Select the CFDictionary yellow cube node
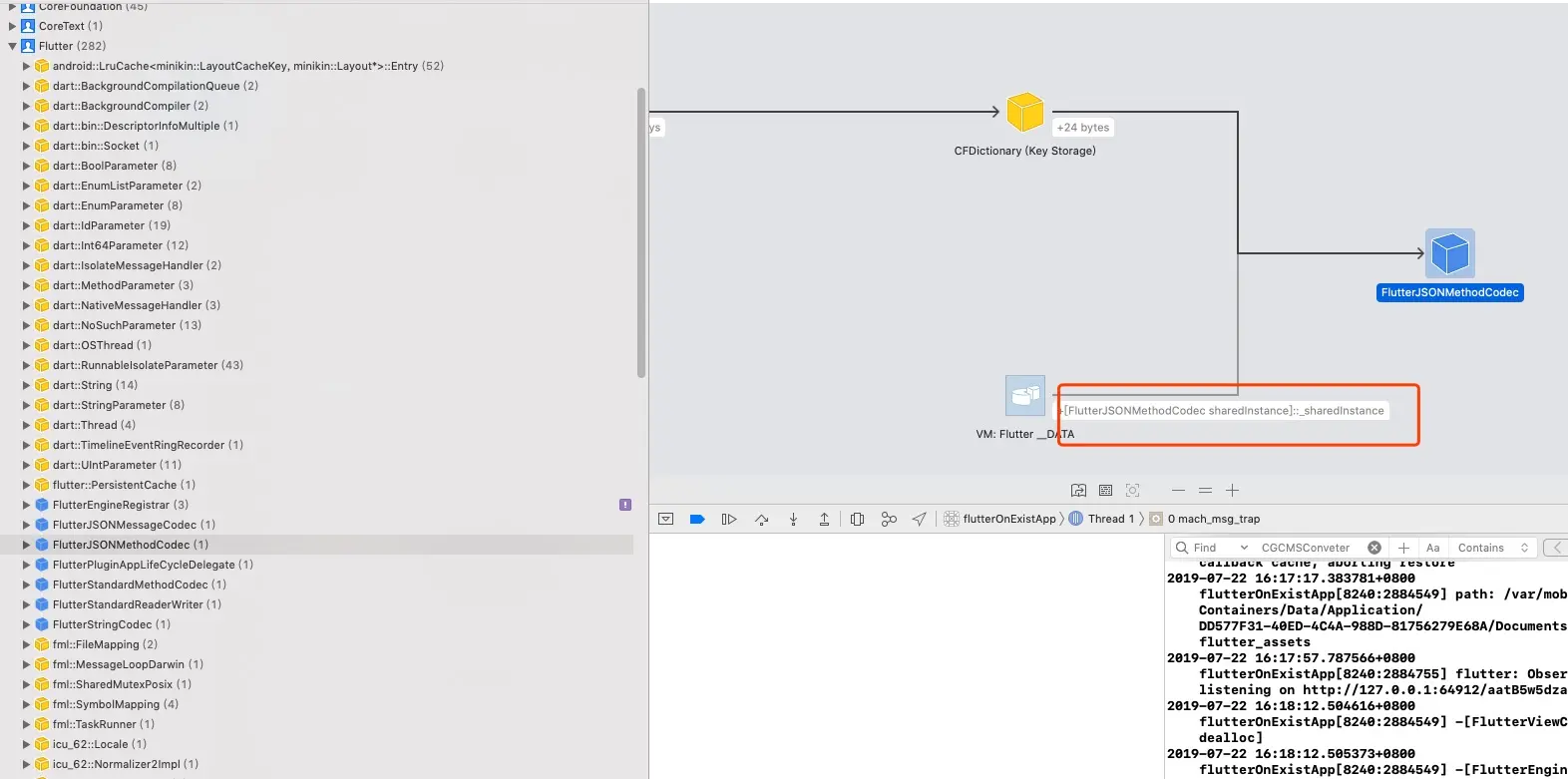Viewport: 1568px width, 779px height. click(x=1025, y=113)
